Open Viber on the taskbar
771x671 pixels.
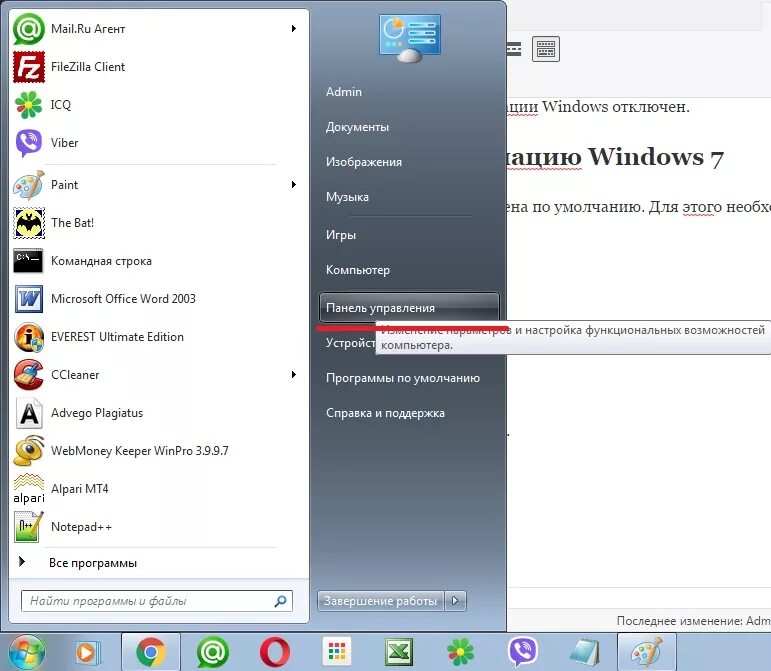[x=522, y=652]
